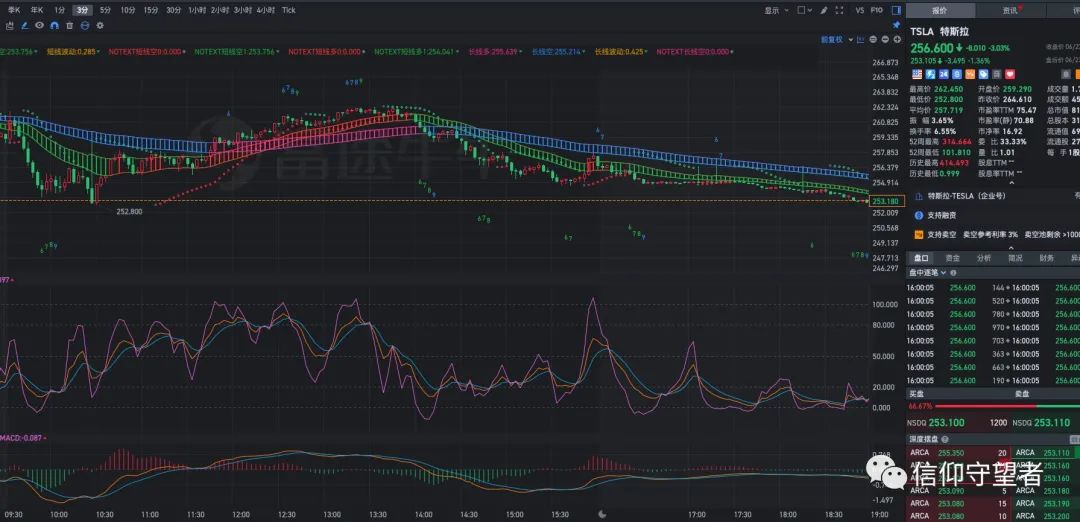Viewport: 1080px width, 522px height.
Task: Click the blue globe icon next to the trash
Action: [85, 25]
